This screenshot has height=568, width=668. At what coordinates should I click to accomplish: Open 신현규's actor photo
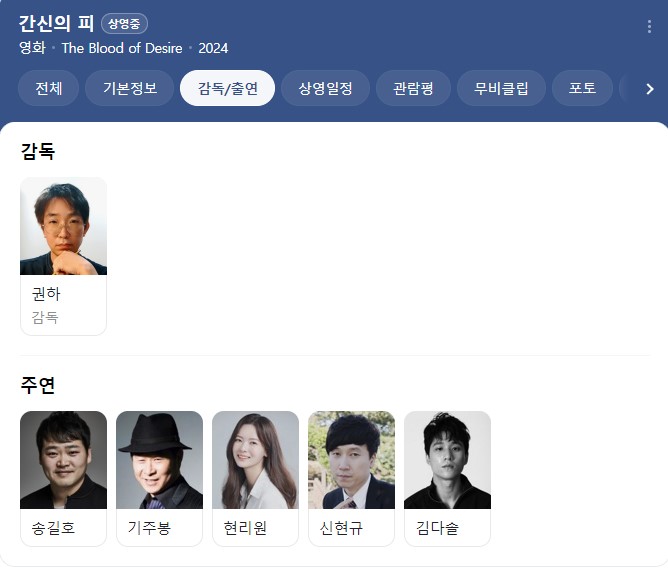click(x=351, y=460)
